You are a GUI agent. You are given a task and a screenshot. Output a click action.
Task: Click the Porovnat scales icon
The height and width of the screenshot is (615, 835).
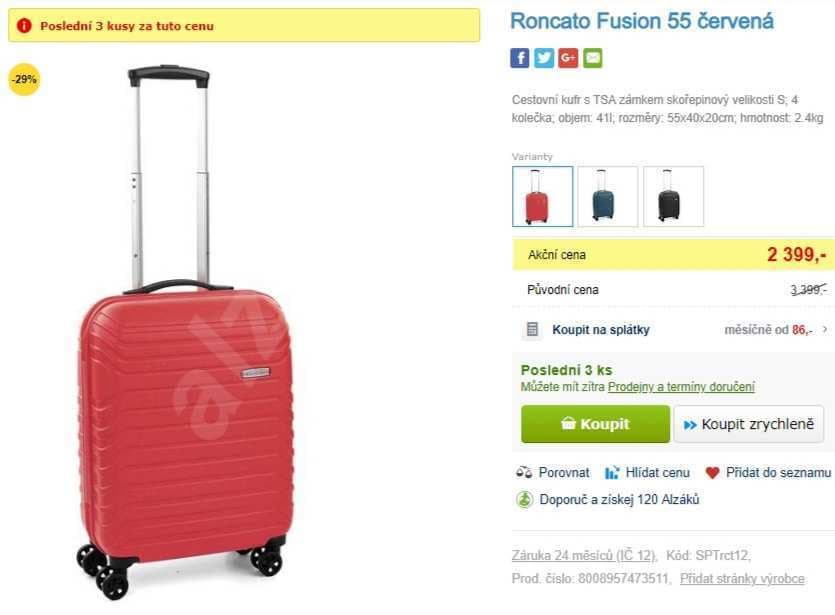pyautogui.click(x=524, y=473)
